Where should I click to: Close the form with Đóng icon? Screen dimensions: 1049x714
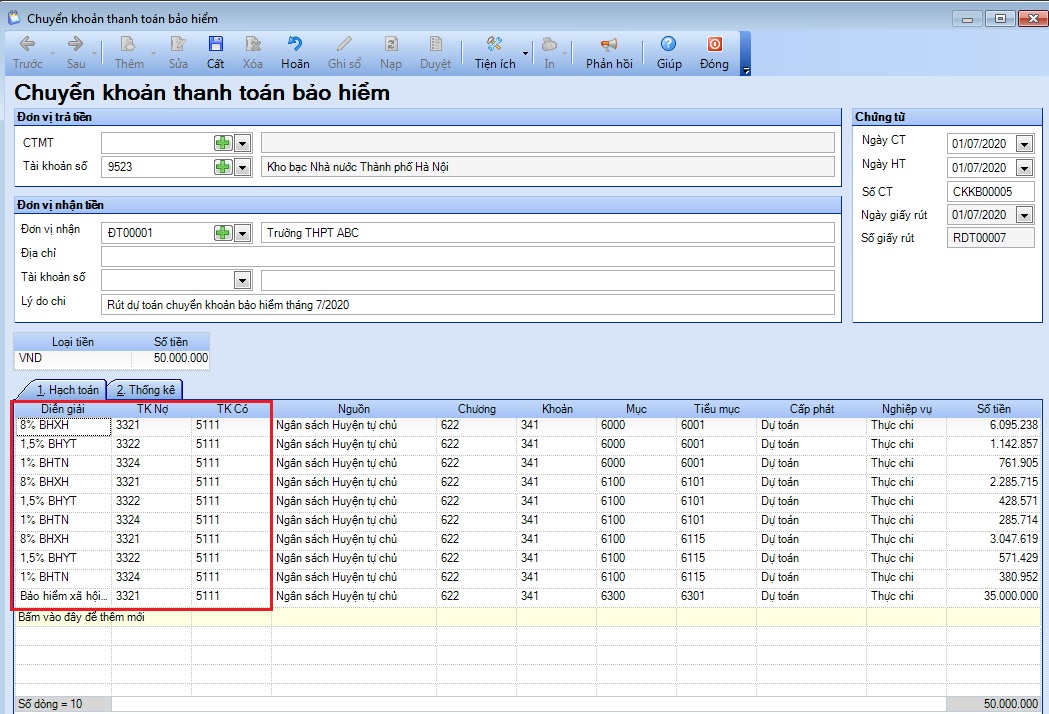[714, 44]
